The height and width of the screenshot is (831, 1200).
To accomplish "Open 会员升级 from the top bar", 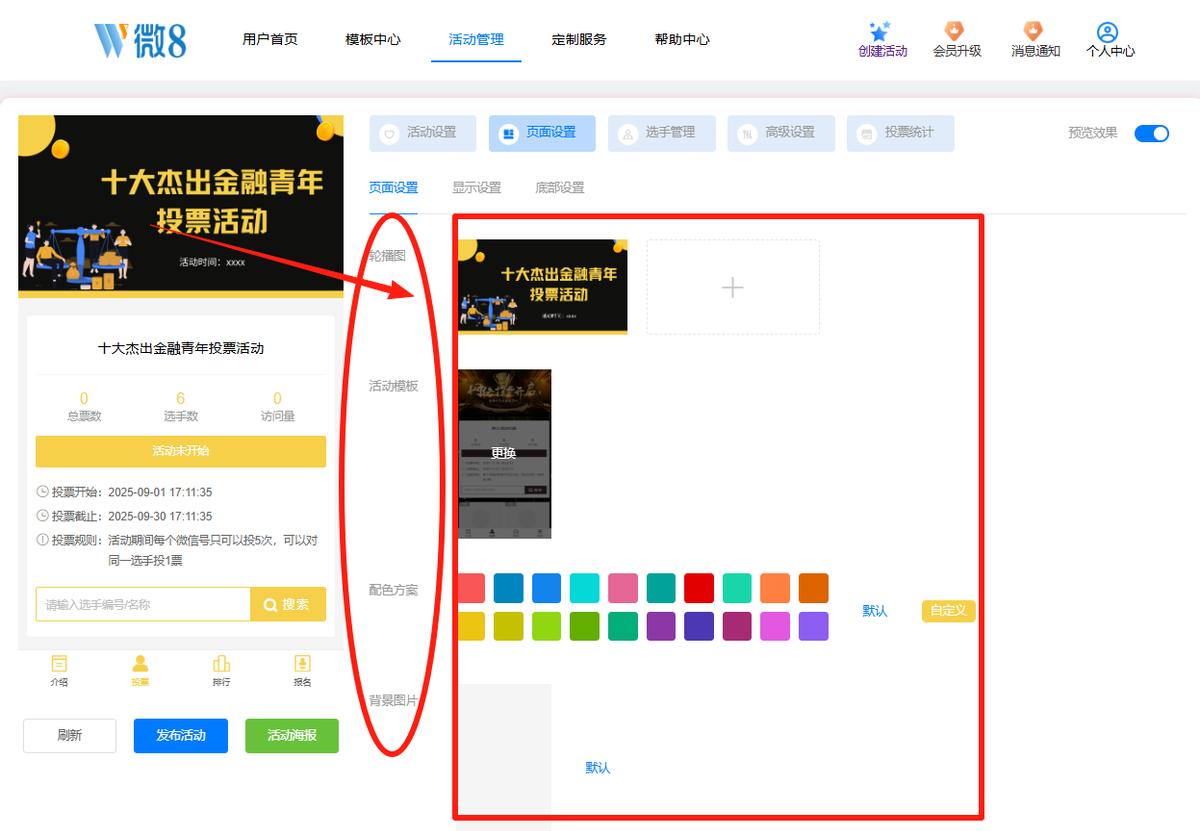I will coord(957,40).
